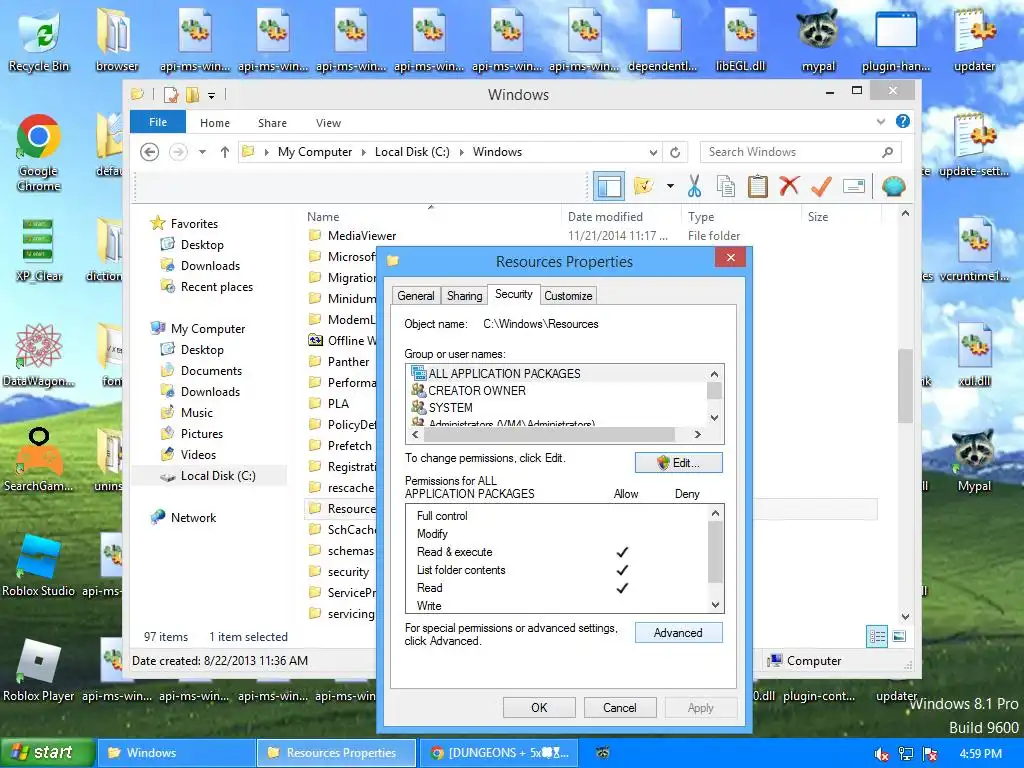The width and height of the screenshot is (1024, 768).
Task: Open the Home ribbon tab
Action: point(215,123)
